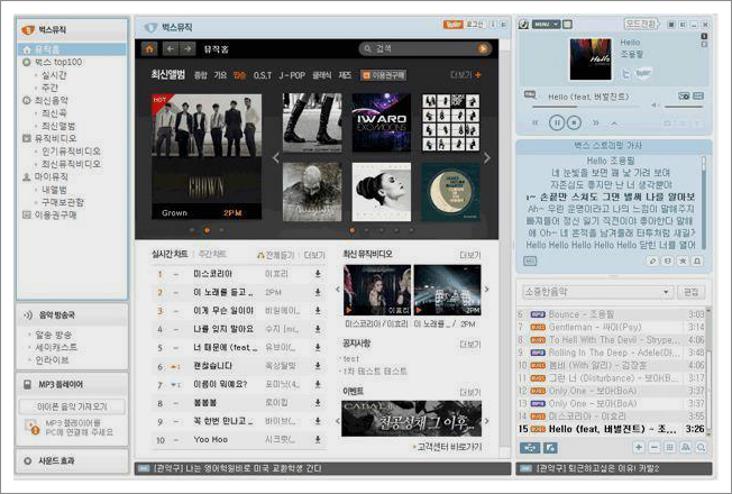The height and width of the screenshot is (494, 732).
Task: Mute the volume with the speaker icon
Action: pos(655,106)
